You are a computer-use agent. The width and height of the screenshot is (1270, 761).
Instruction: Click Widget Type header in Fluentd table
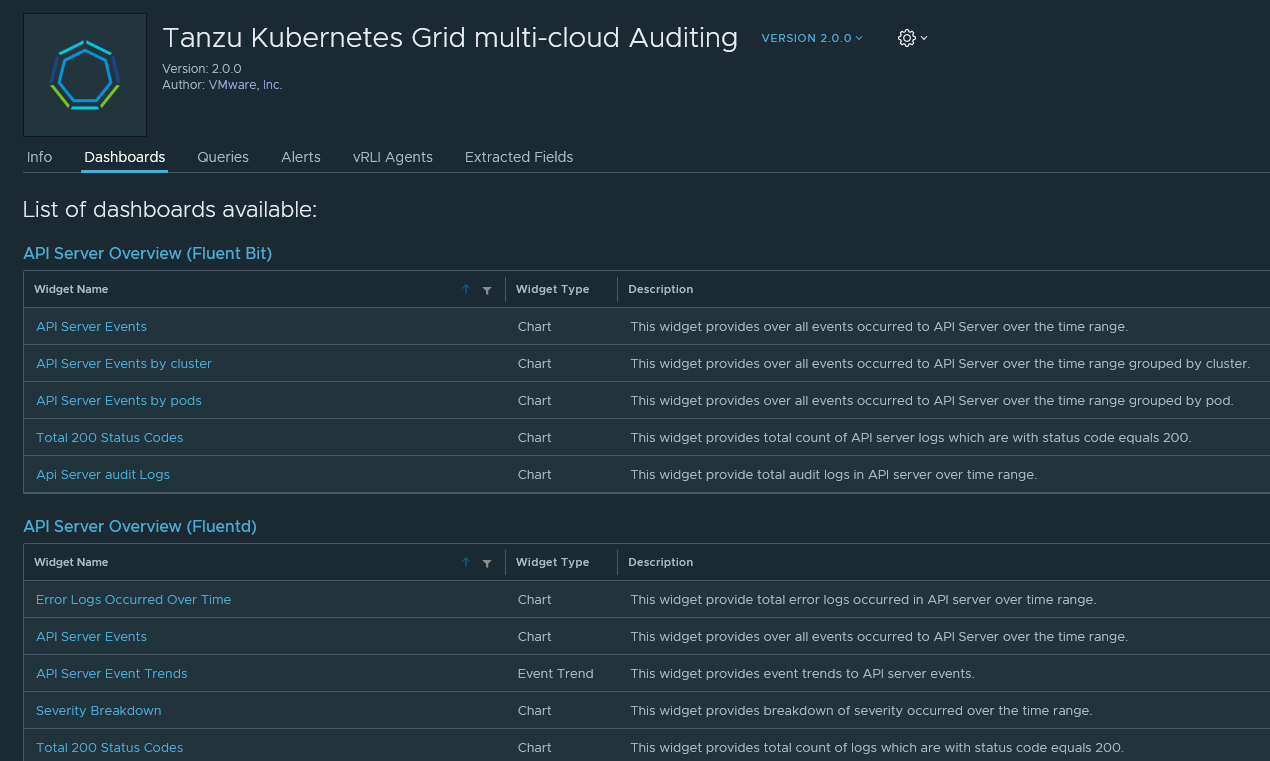click(552, 562)
